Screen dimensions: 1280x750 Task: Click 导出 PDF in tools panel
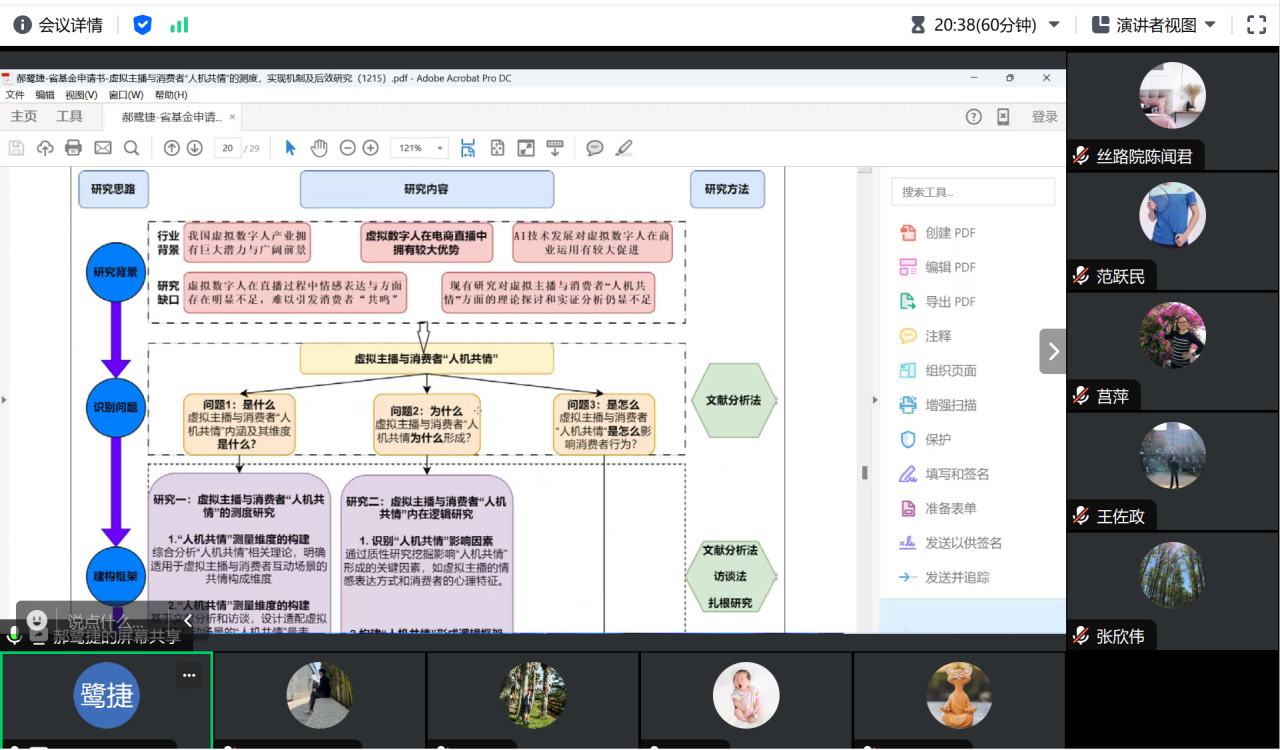[949, 302]
